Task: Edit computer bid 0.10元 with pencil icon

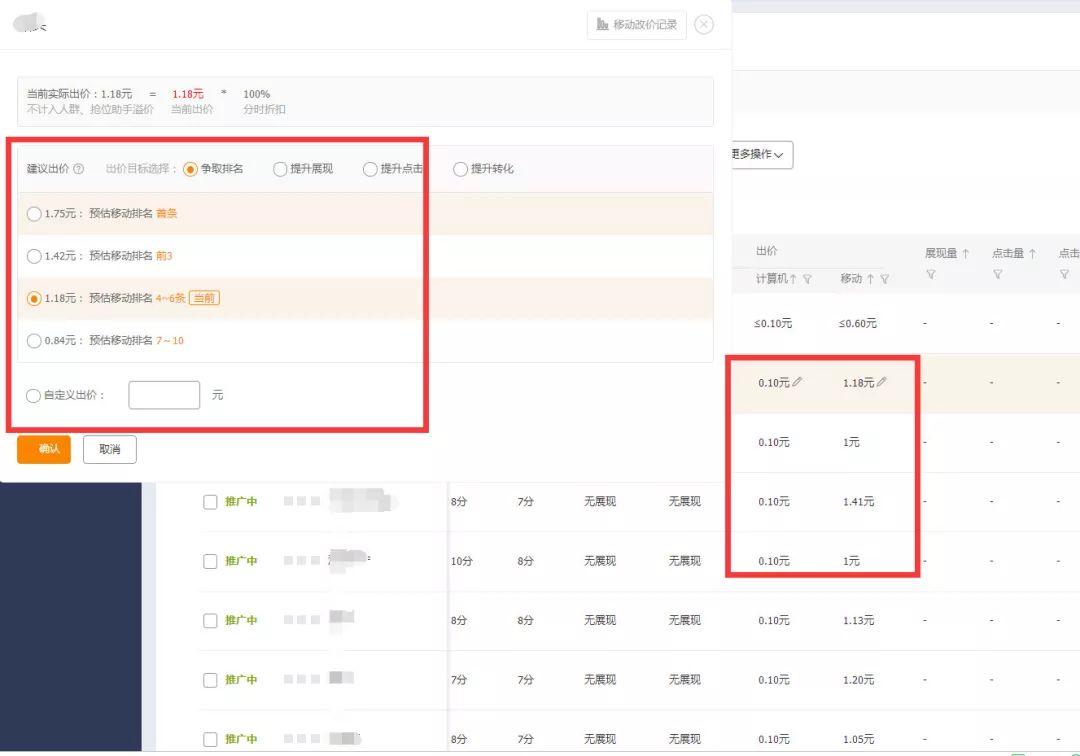Action: 798,380
